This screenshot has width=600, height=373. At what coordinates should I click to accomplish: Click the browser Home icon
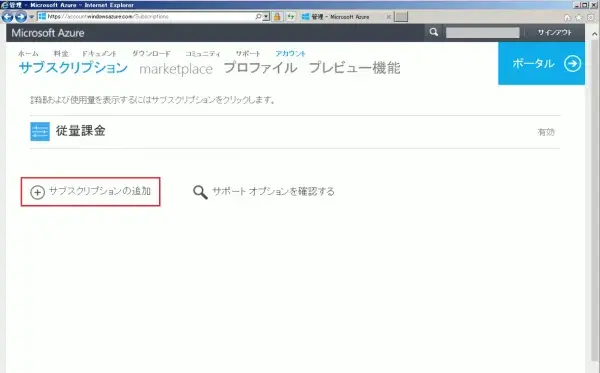pyautogui.click(x=567, y=17)
